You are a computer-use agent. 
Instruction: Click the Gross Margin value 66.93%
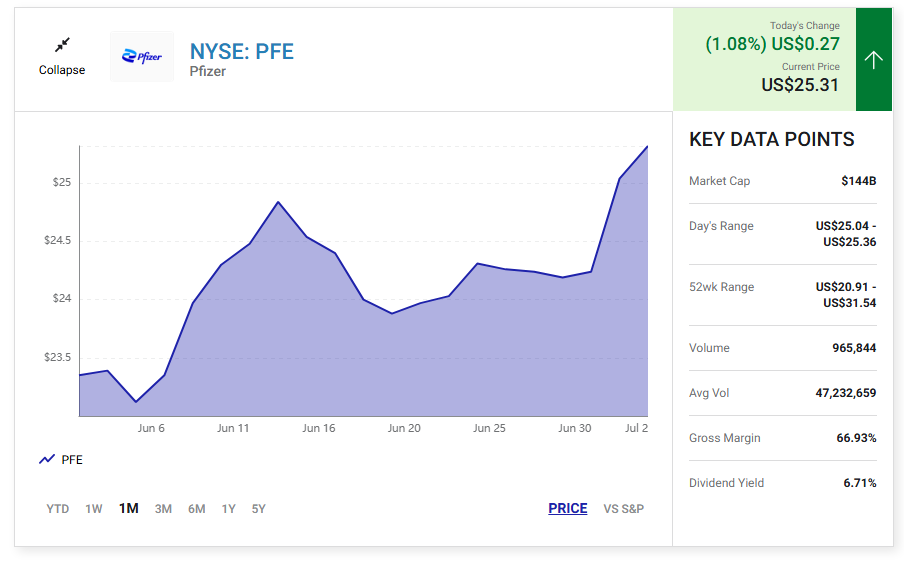point(856,438)
